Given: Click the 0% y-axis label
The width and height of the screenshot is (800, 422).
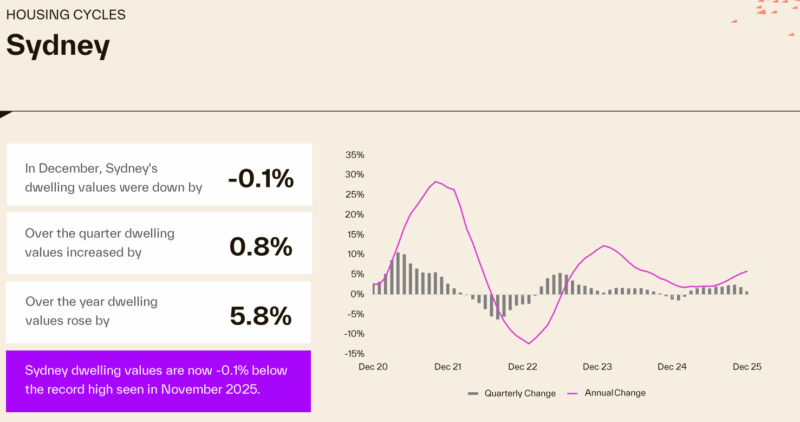Looking at the screenshot, I should coord(356,294).
